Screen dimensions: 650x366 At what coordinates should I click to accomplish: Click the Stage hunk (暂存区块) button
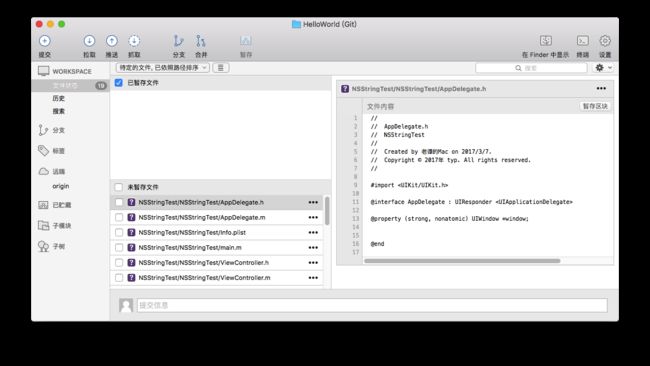595,106
